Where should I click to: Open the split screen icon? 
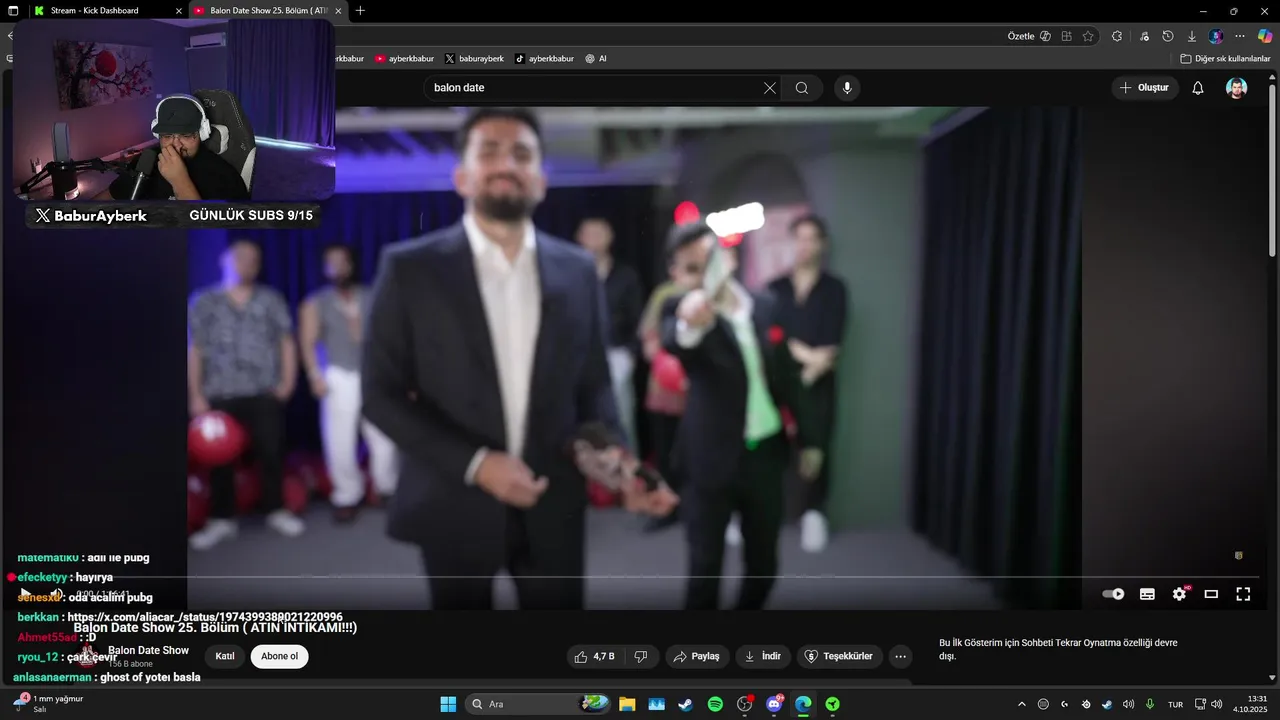[1067, 36]
